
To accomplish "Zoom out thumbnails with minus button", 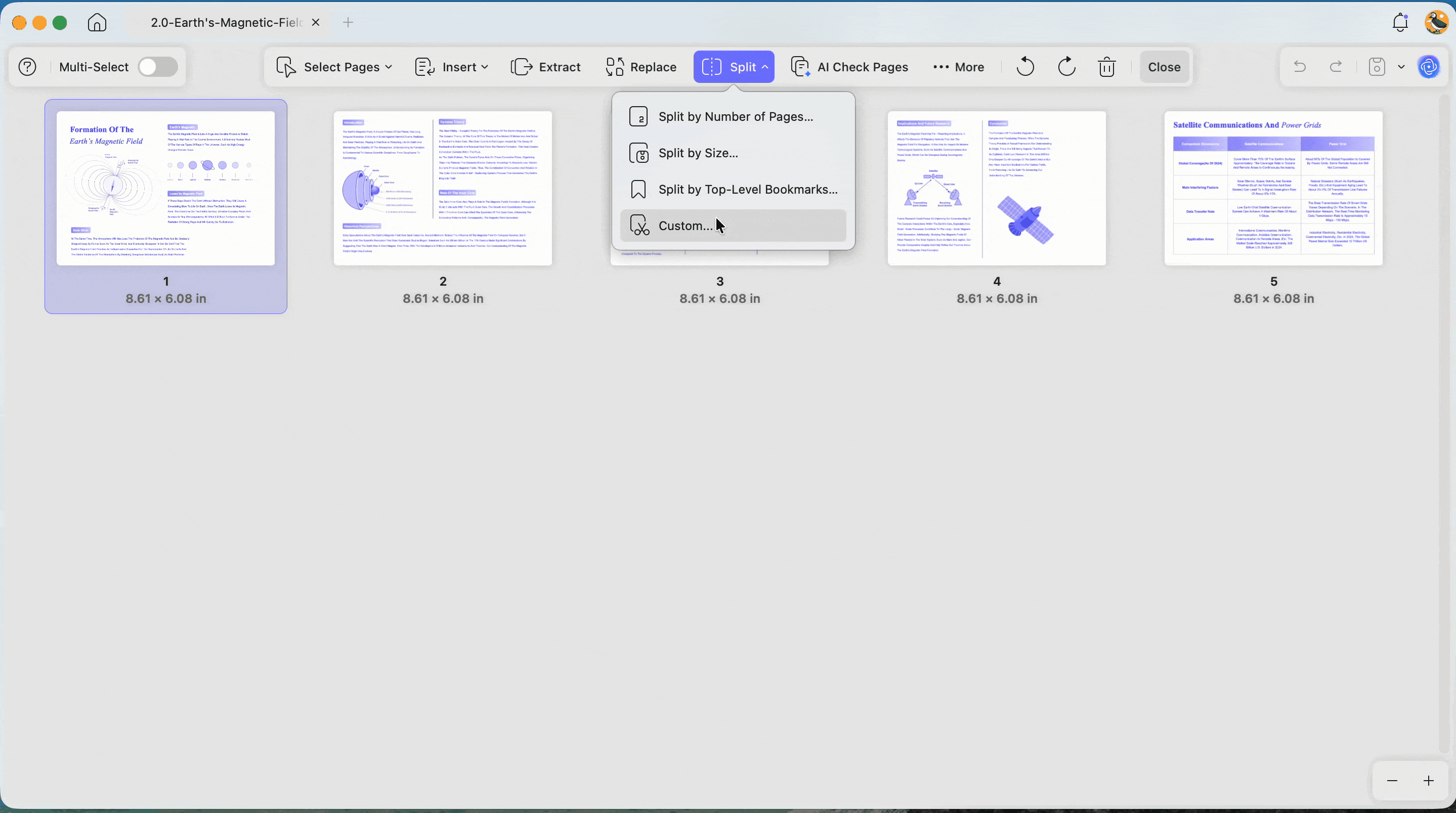I will click(1392, 780).
